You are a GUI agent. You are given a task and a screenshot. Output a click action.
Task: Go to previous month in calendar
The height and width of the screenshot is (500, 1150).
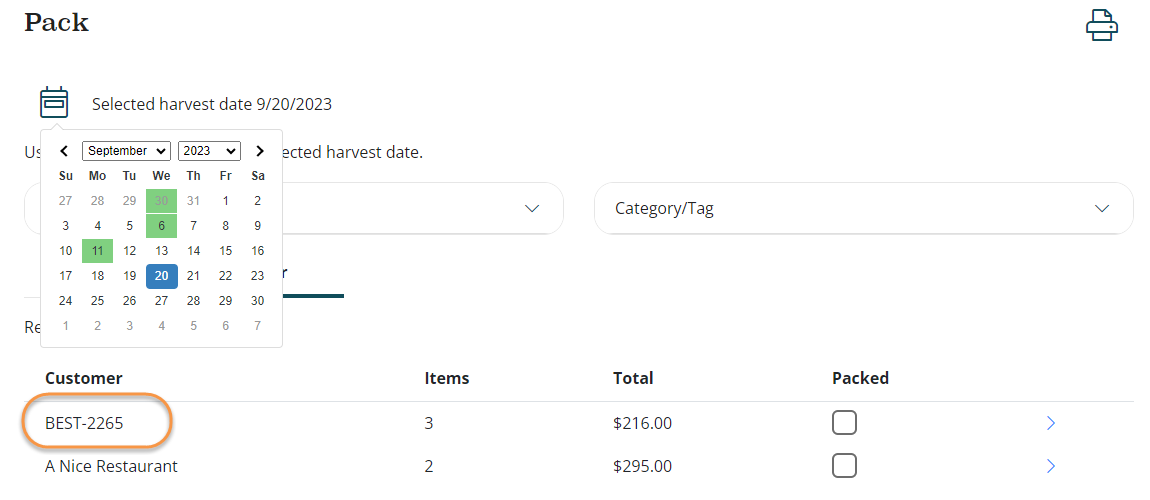64,151
